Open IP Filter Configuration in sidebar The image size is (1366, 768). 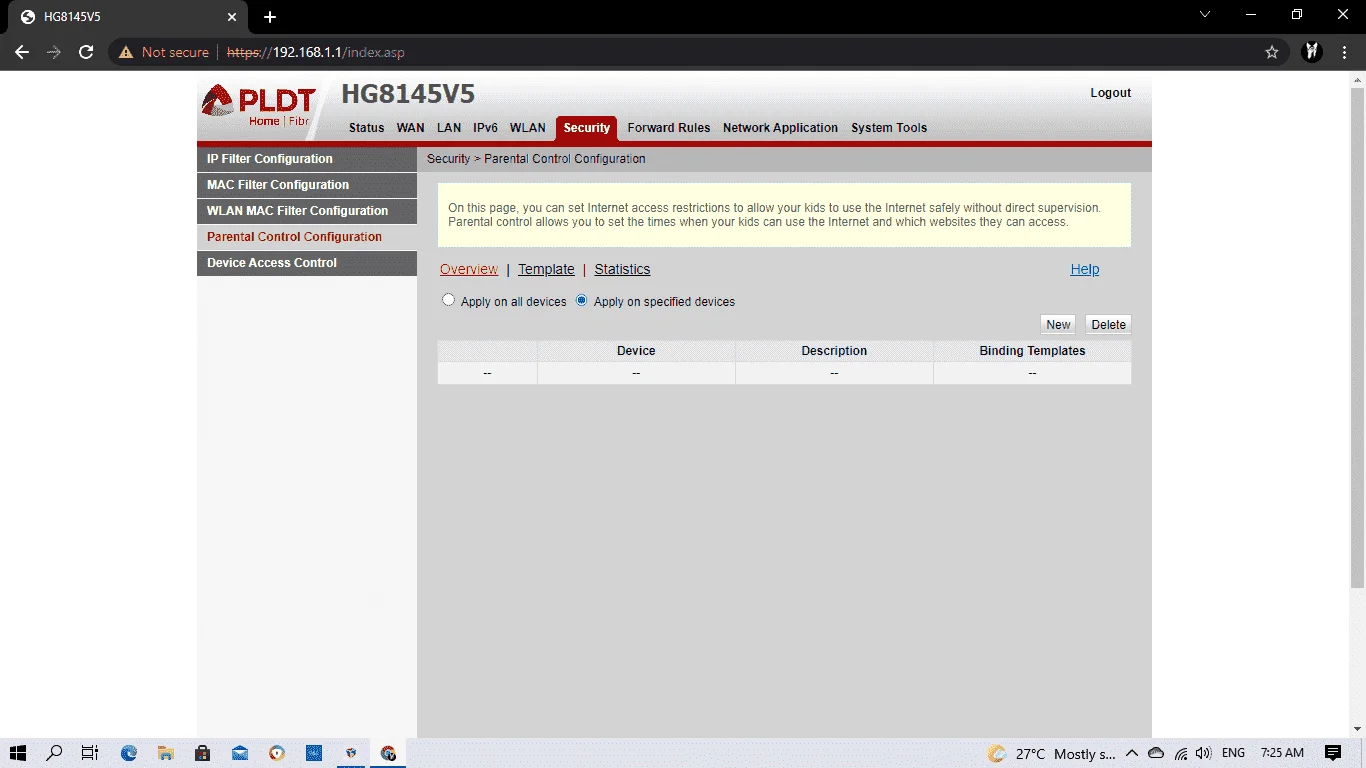pyautogui.click(x=307, y=159)
